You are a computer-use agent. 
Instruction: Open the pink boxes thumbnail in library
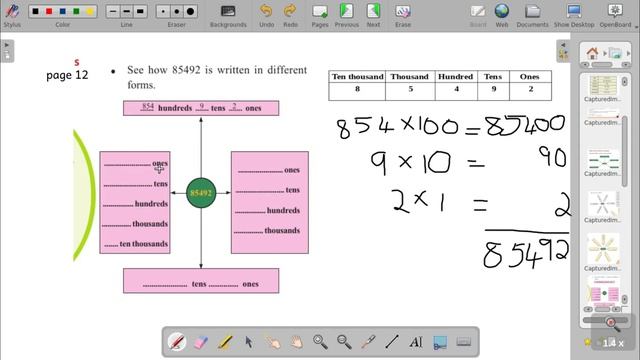pyautogui.click(x=603, y=291)
